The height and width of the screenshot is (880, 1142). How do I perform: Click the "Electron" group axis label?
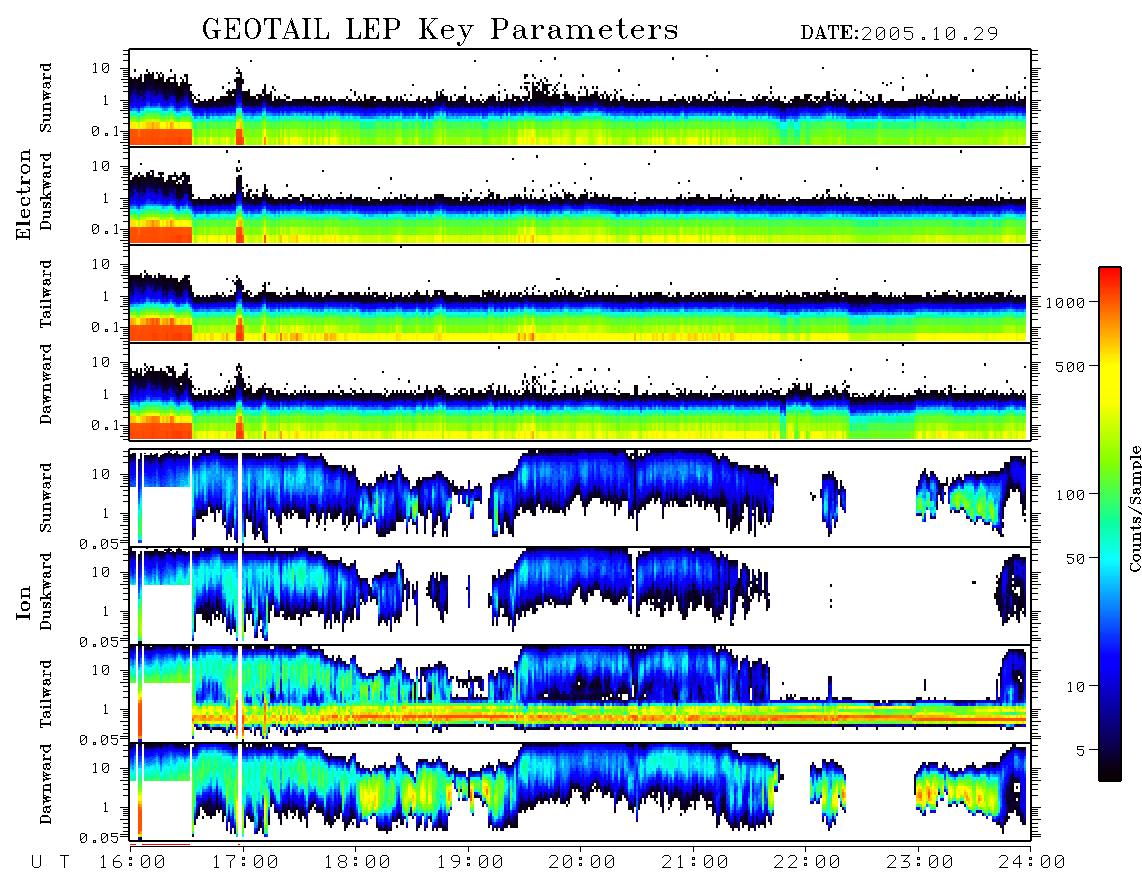coord(24,194)
